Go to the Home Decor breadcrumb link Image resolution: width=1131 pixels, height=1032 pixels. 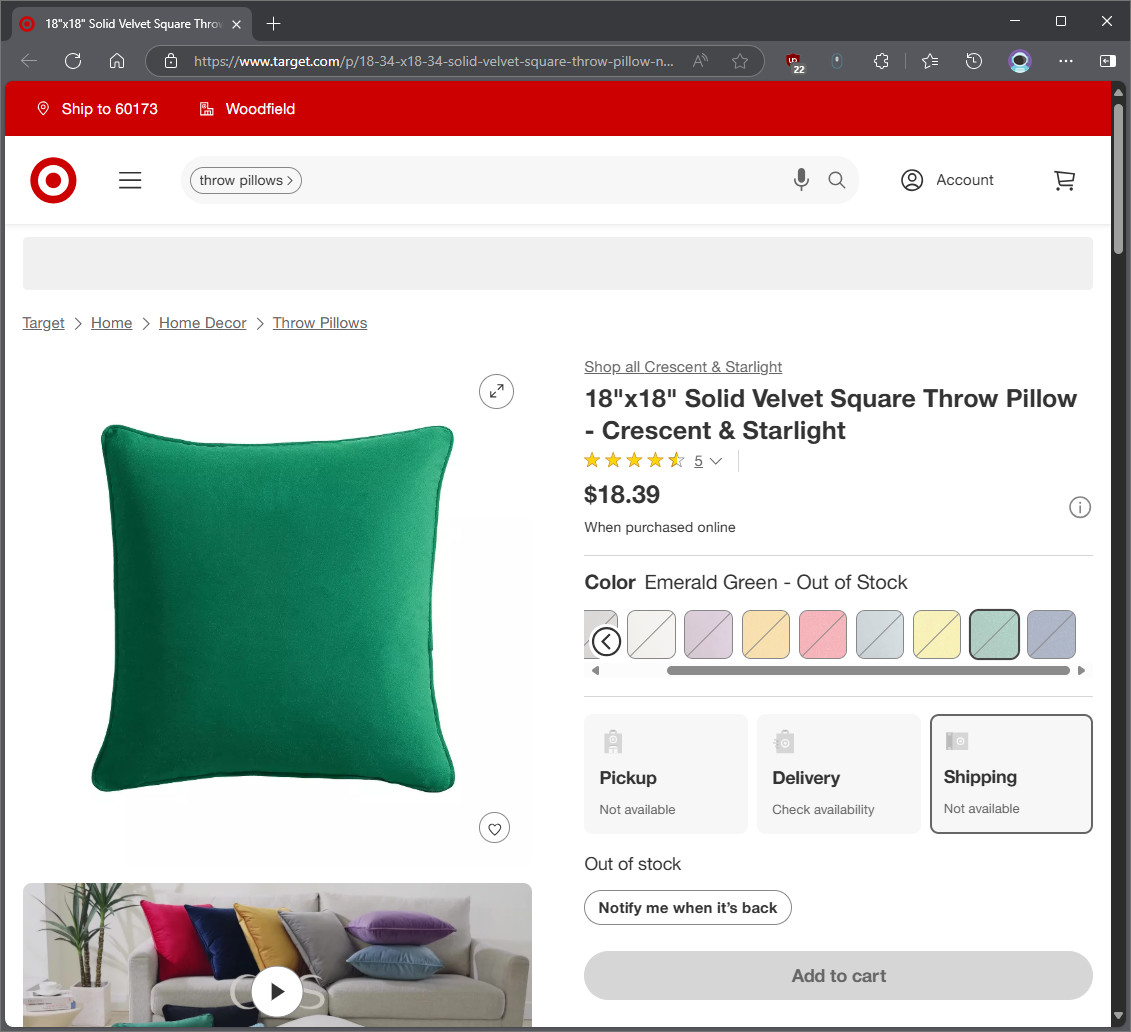coord(203,323)
